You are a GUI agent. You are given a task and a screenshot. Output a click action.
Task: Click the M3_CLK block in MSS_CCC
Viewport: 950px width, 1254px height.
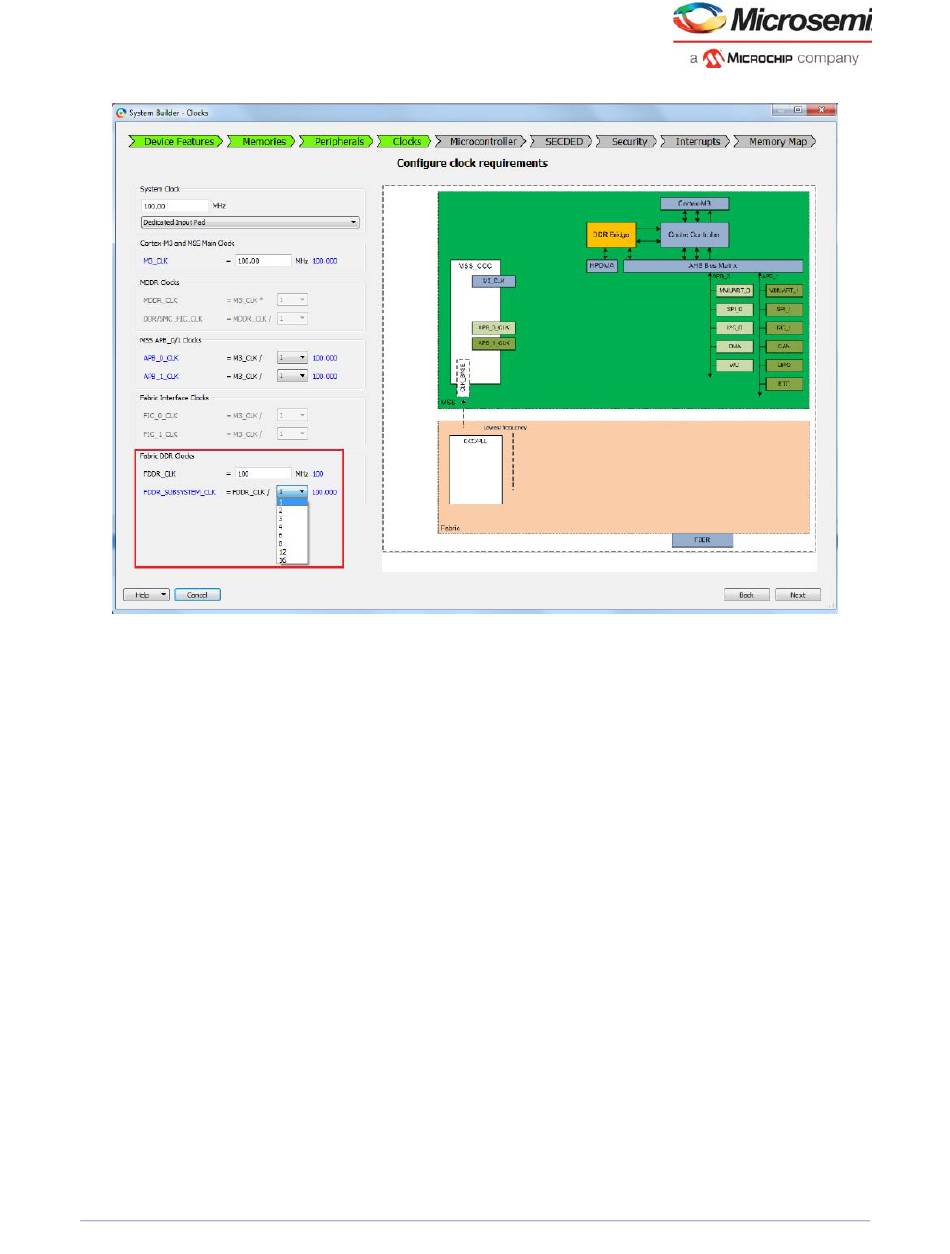(x=494, y=281)
